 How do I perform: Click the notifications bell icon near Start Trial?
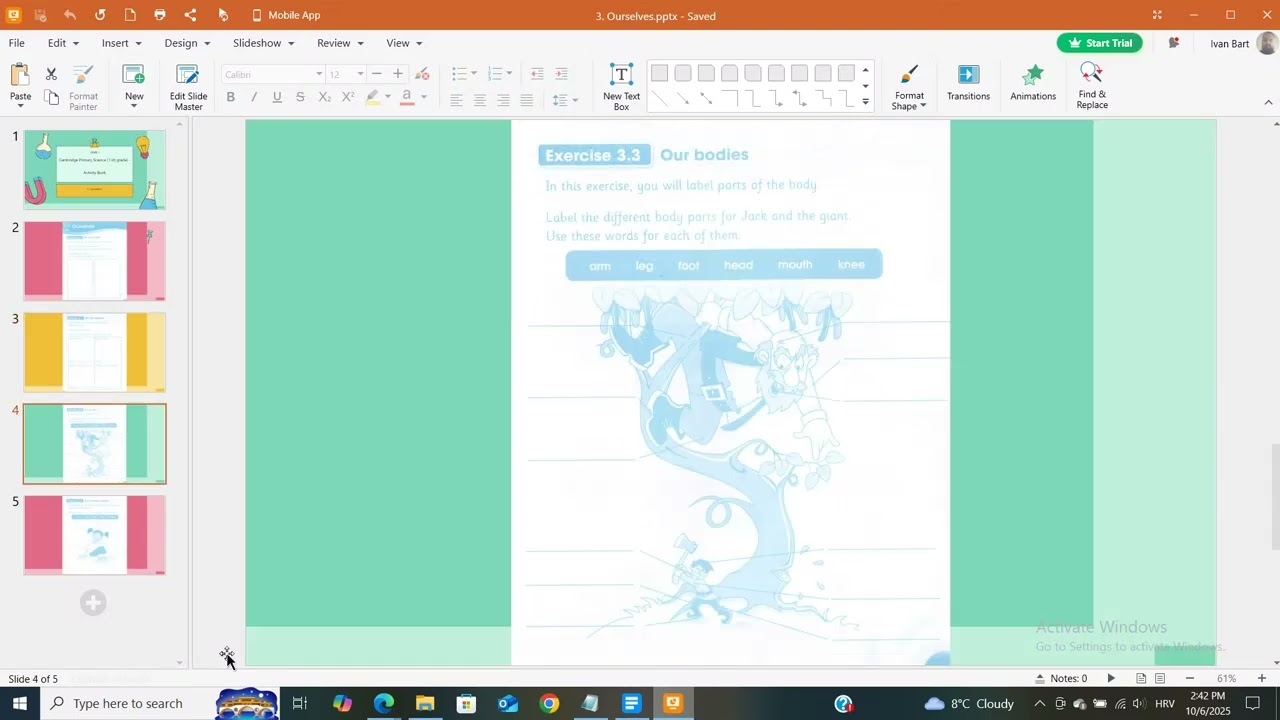(x=1174, y=43)
